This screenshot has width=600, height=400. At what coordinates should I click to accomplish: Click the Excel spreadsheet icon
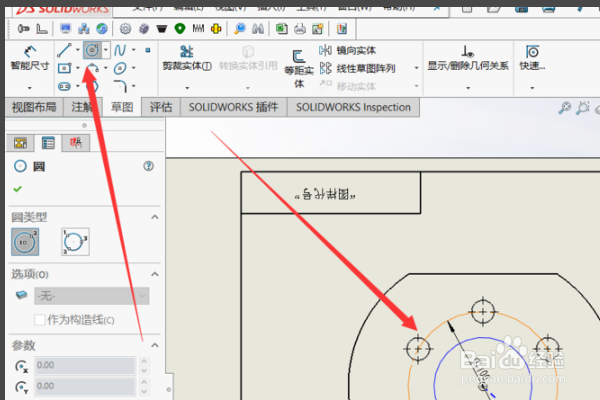click(282, 29)
